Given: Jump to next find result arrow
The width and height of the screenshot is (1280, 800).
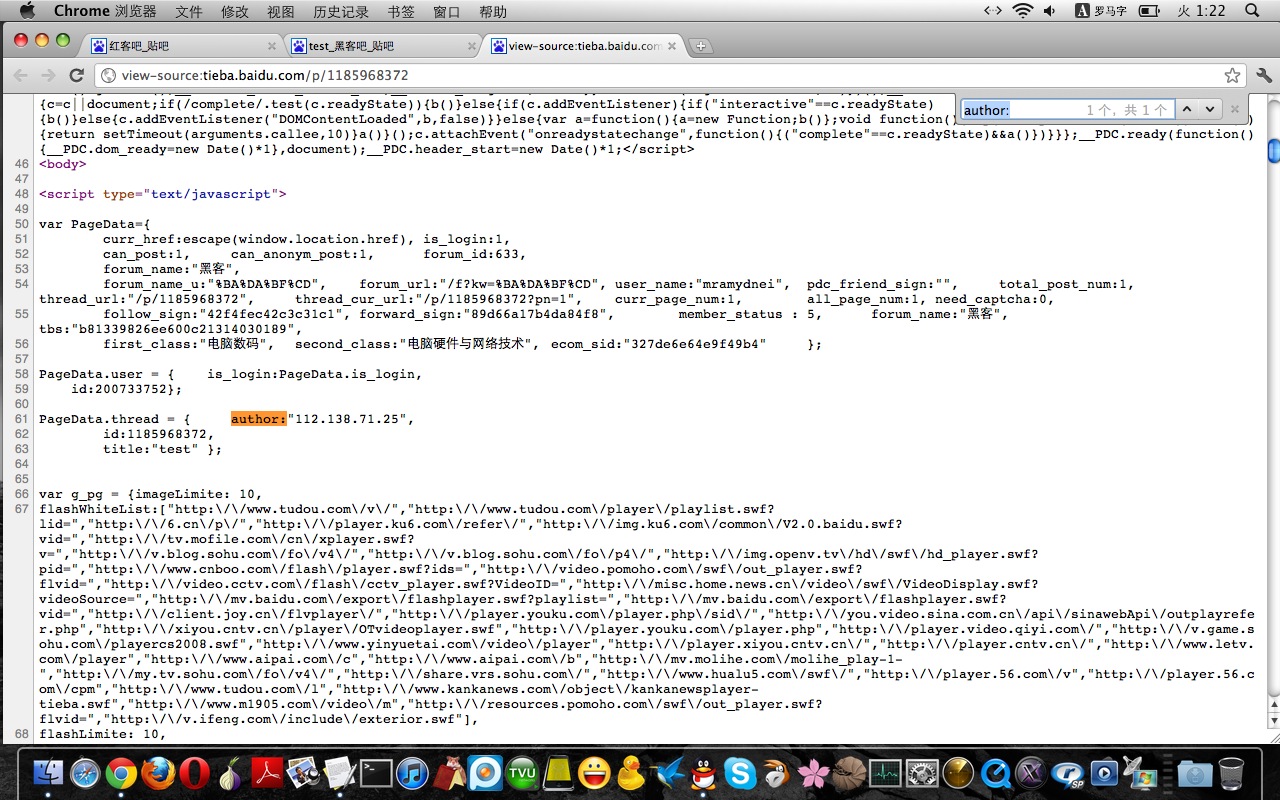Looking at the screenshot, I should click(x=1209, y=109).
